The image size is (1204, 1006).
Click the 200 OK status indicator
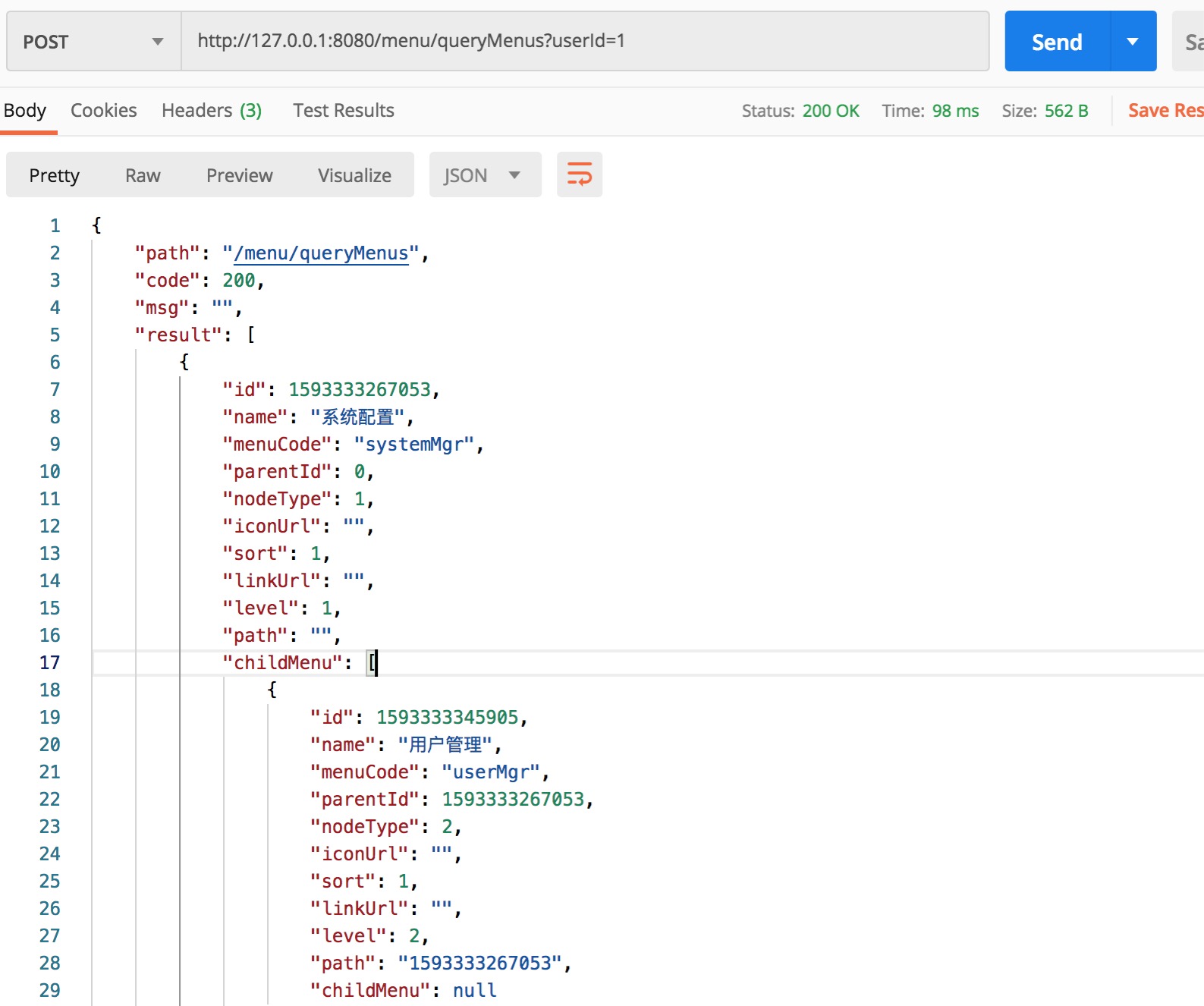pyautogui.click(x=831, y=111)
